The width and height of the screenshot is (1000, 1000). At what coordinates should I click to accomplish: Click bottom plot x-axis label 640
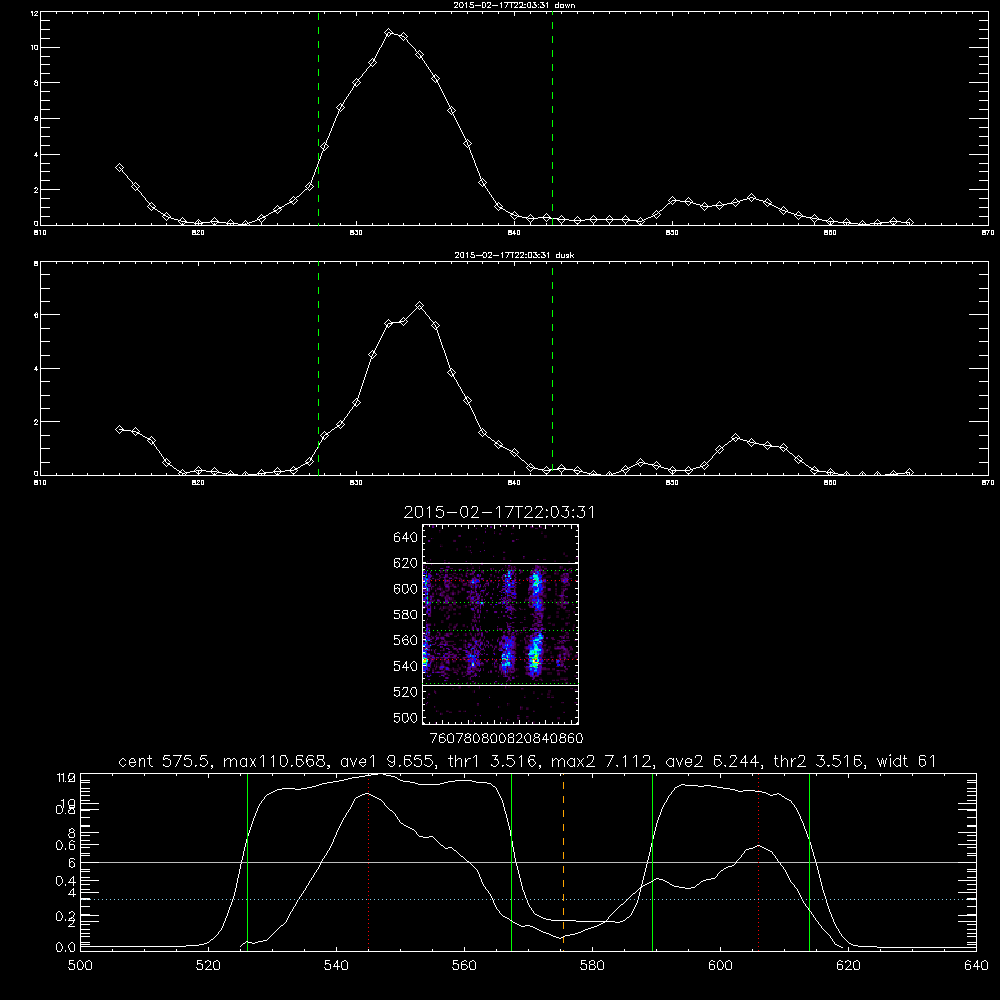pyautogui.click(x=976, y=966)
